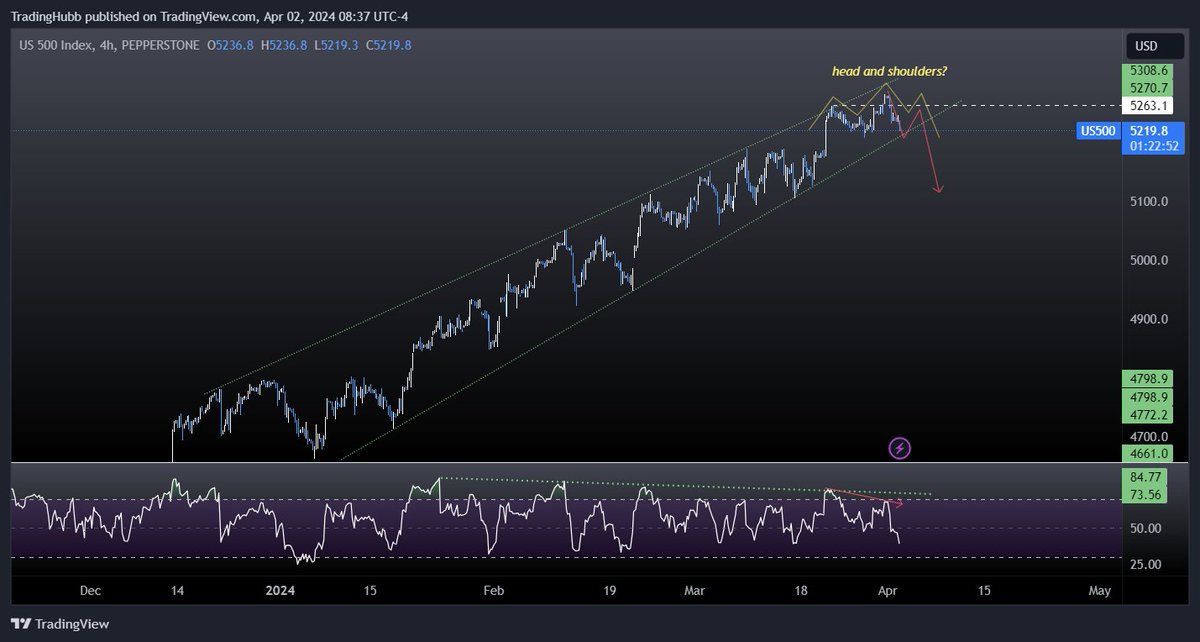Select the US 500 Index symbol name in legend
This screenshot has height=642, width=1200.
(55, 44)
